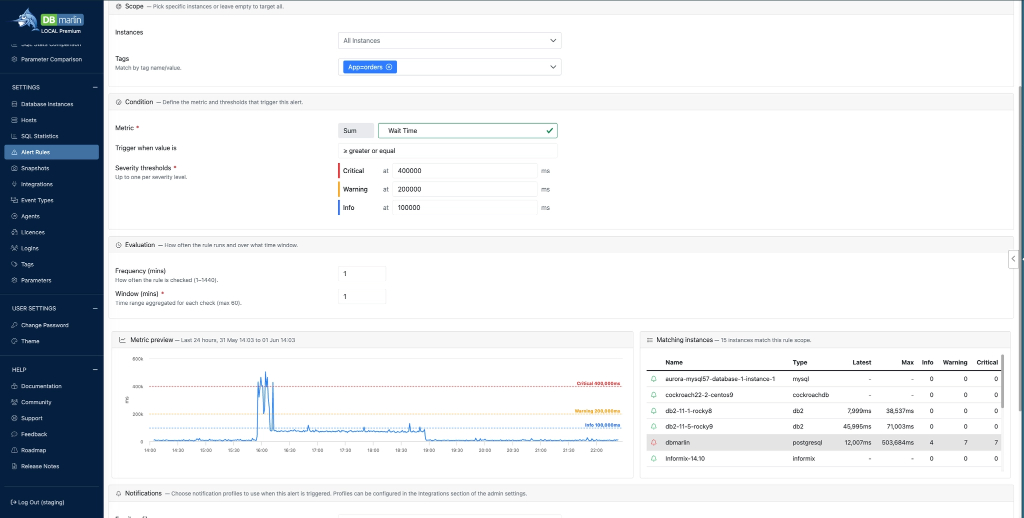1024x518 pixels.
Task: Click the Community people icon
Action: [x=14, y=402]
